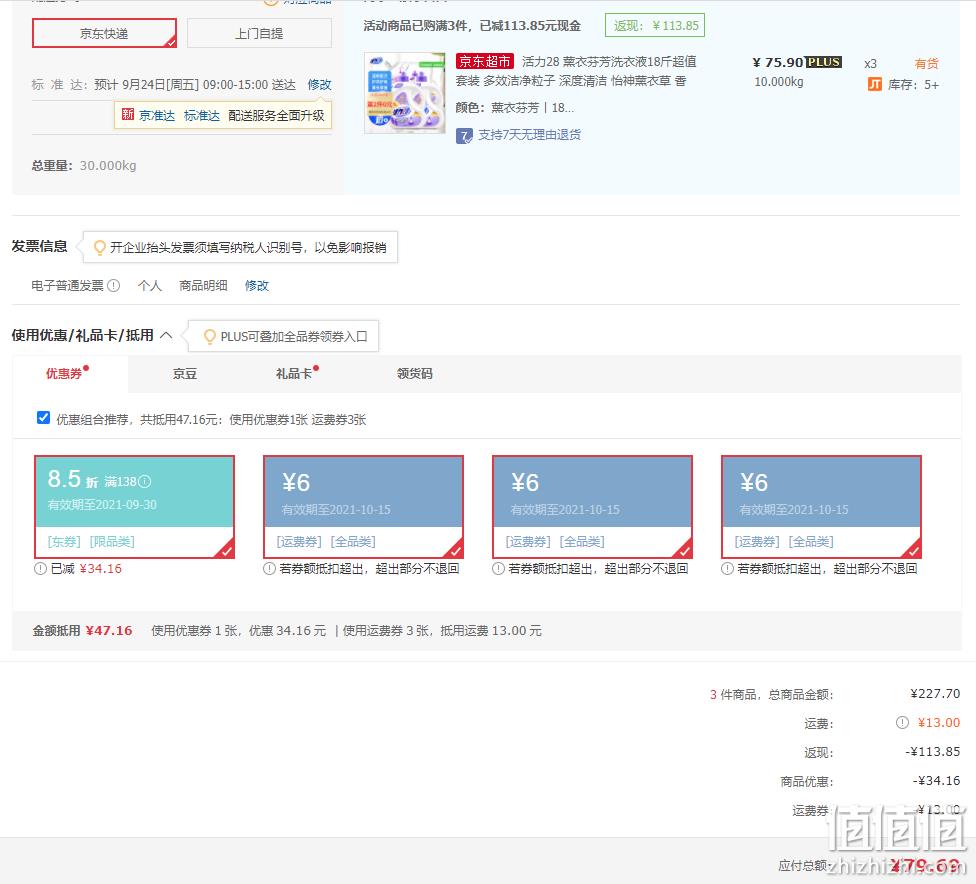This screenshot has height=884, width=976.
Task: Click the 商品明细 invoice content text
Action: (x=203, y=286)
